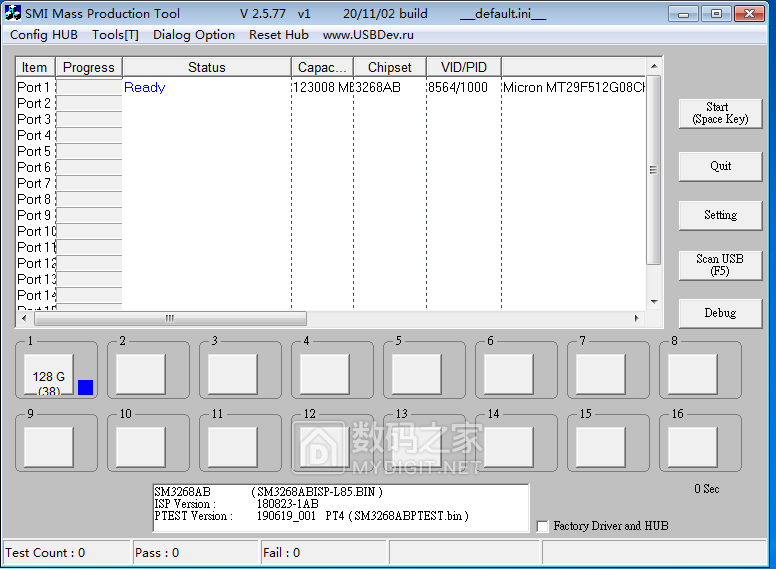
Task: Select empty port slot 2
Action: click(141, 374)
